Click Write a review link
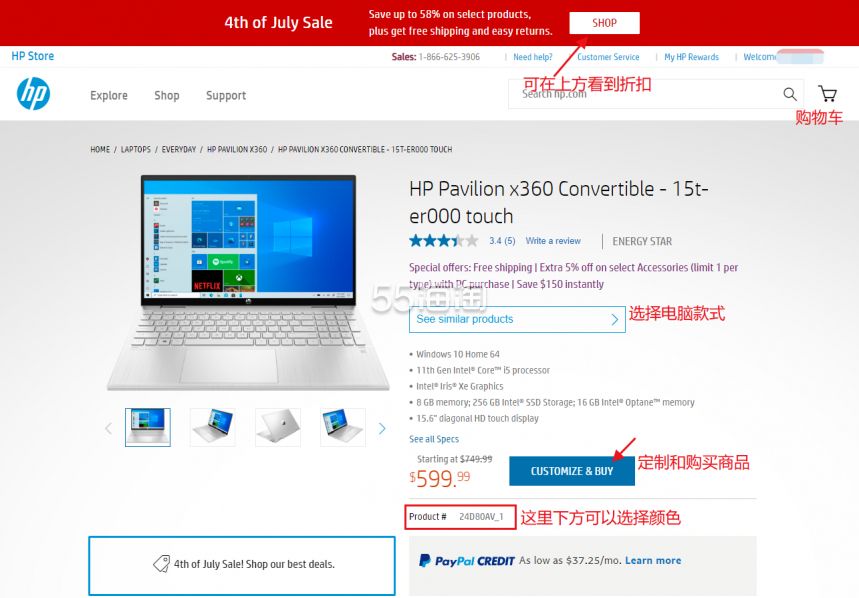 pos(553,240)
